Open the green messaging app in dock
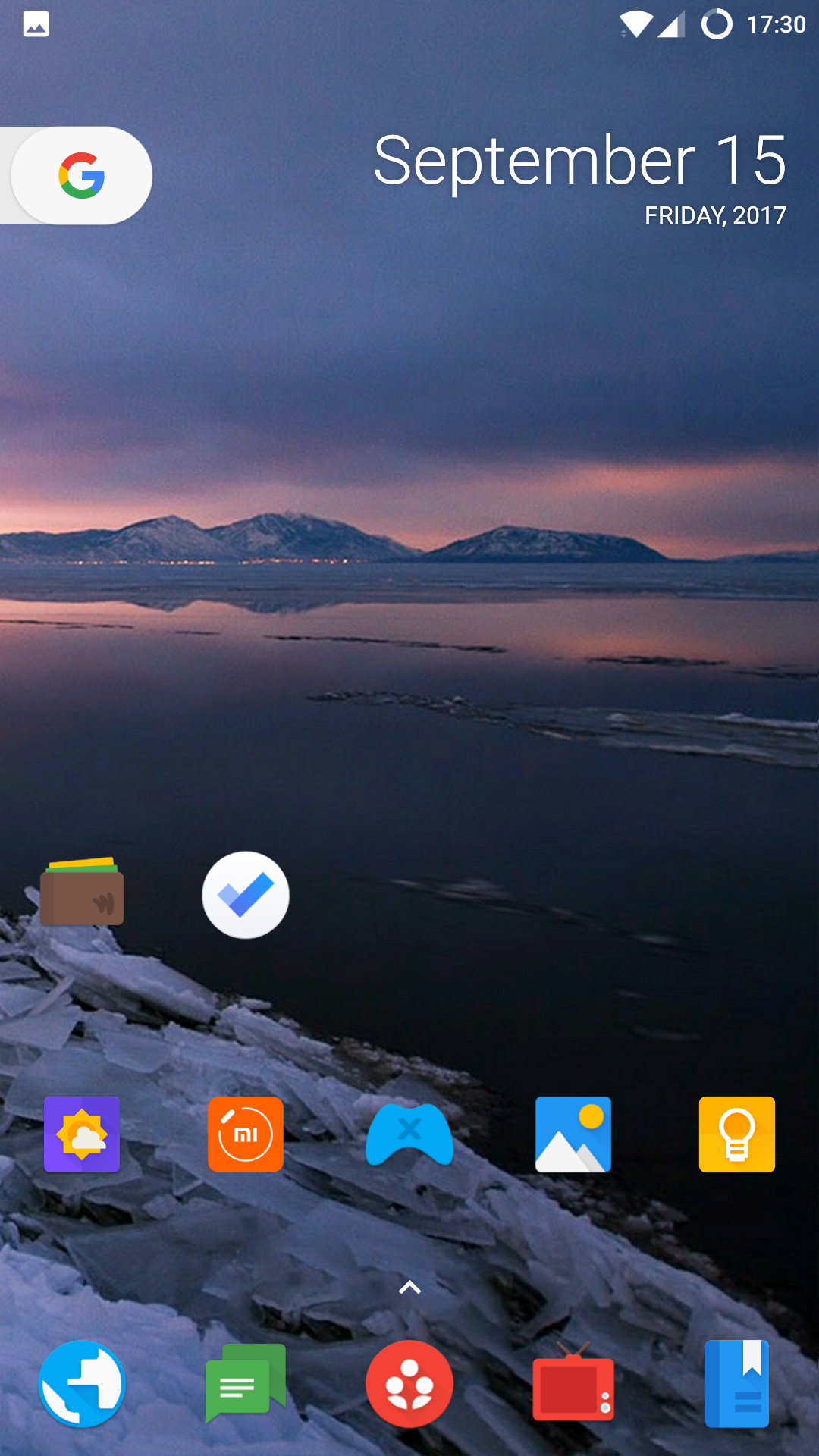 pos(246,1384)
